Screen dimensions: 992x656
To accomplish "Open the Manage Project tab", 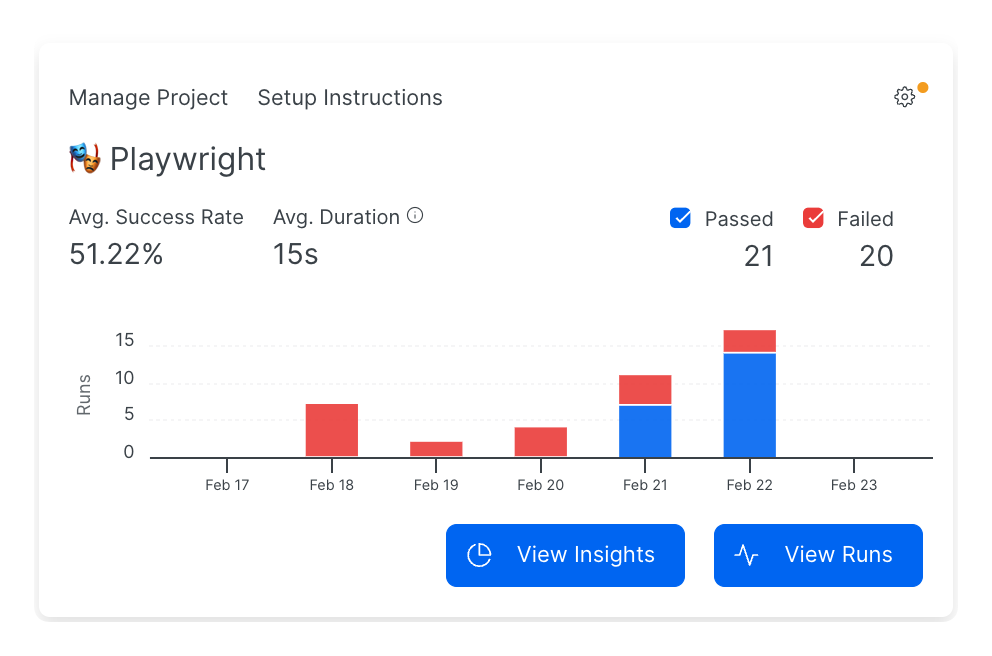I will (x=148, y=97).
